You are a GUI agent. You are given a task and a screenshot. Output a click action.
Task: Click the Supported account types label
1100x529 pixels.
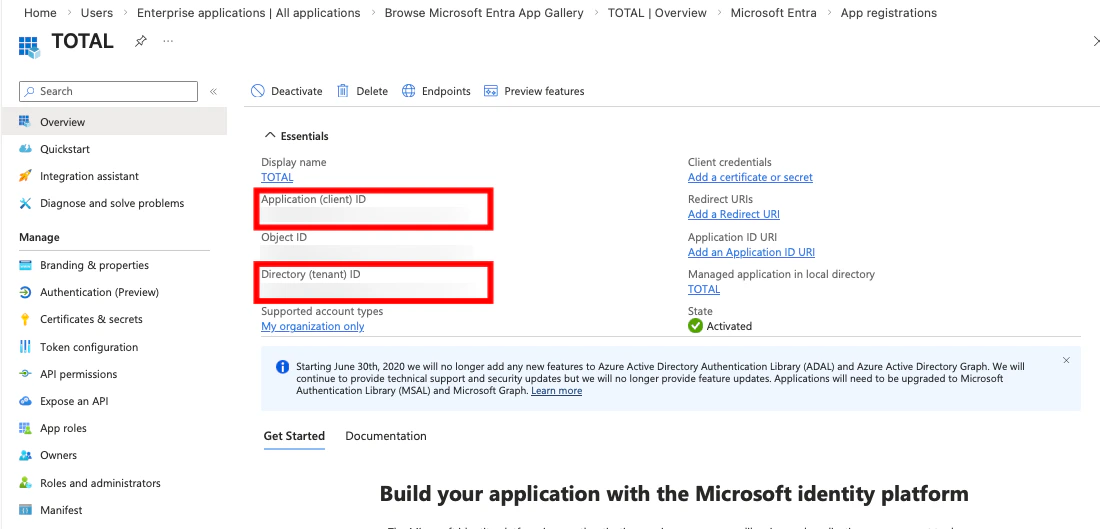click(322, 311)
